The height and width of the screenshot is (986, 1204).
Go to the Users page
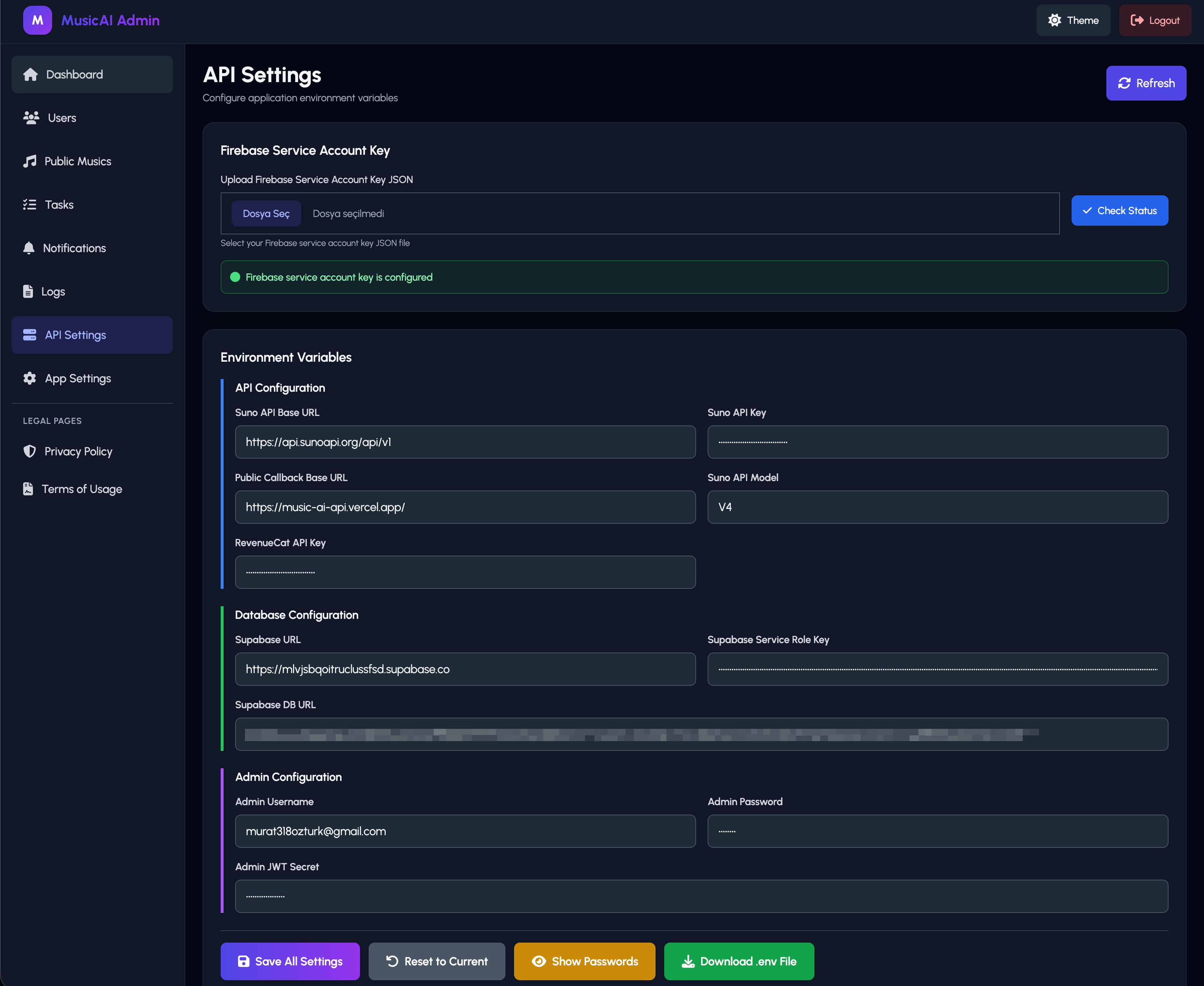(x=92, y=118)
